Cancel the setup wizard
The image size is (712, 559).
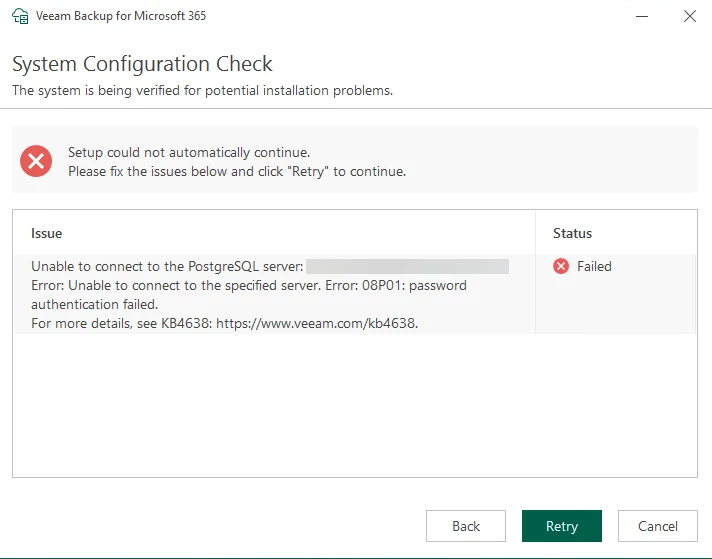click(658, 526)
